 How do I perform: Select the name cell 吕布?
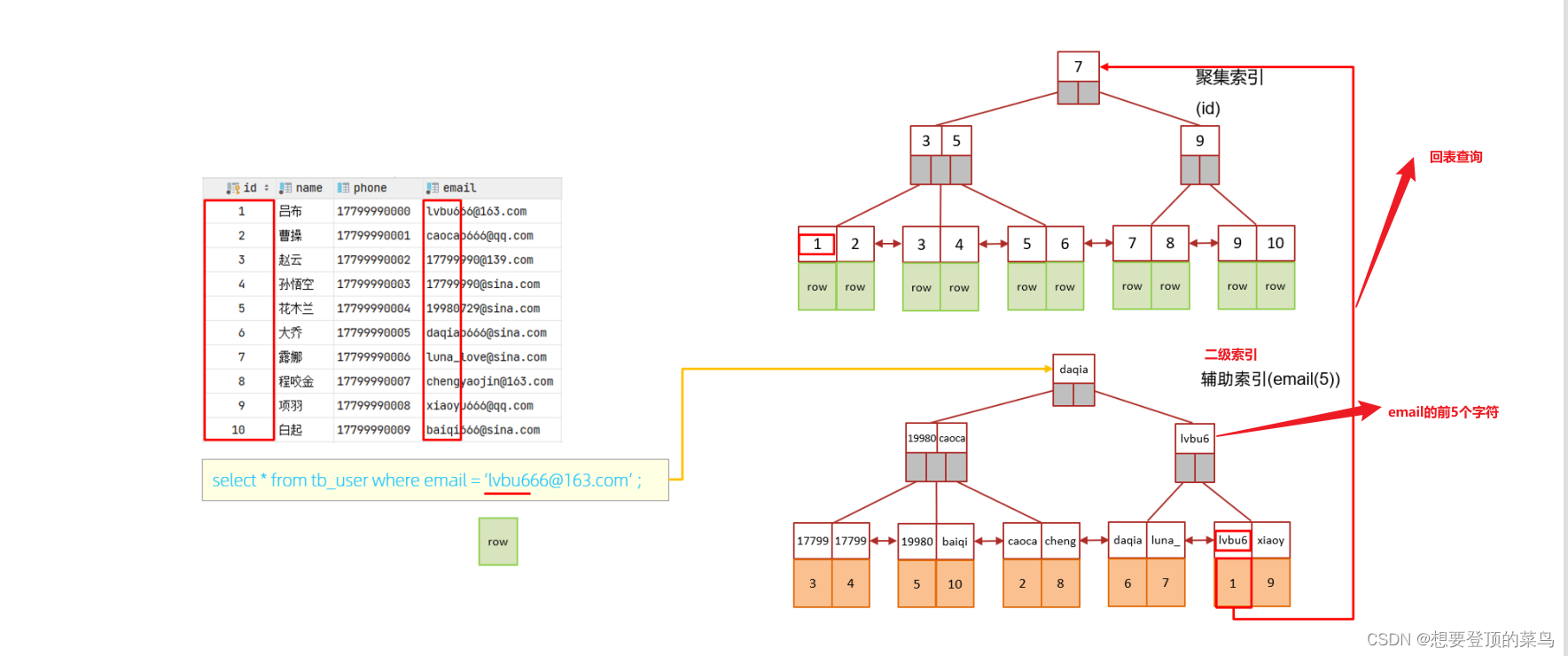[x=291, y=211]
